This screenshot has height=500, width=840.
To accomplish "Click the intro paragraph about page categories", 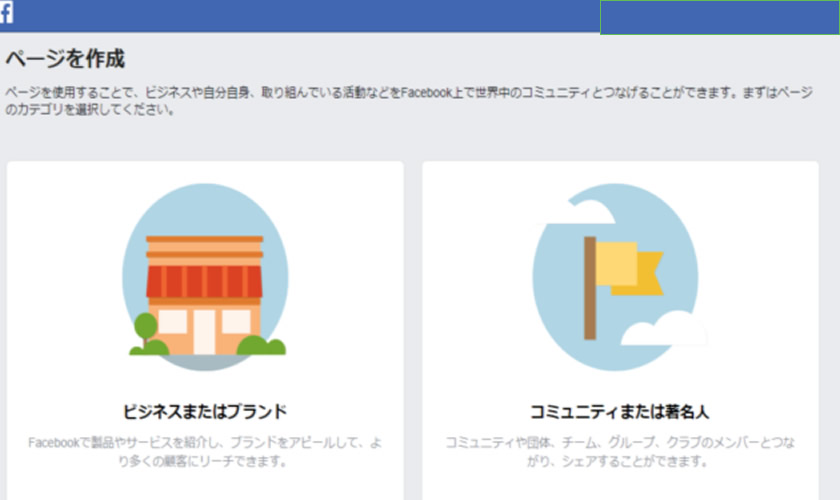I will 400,101.
